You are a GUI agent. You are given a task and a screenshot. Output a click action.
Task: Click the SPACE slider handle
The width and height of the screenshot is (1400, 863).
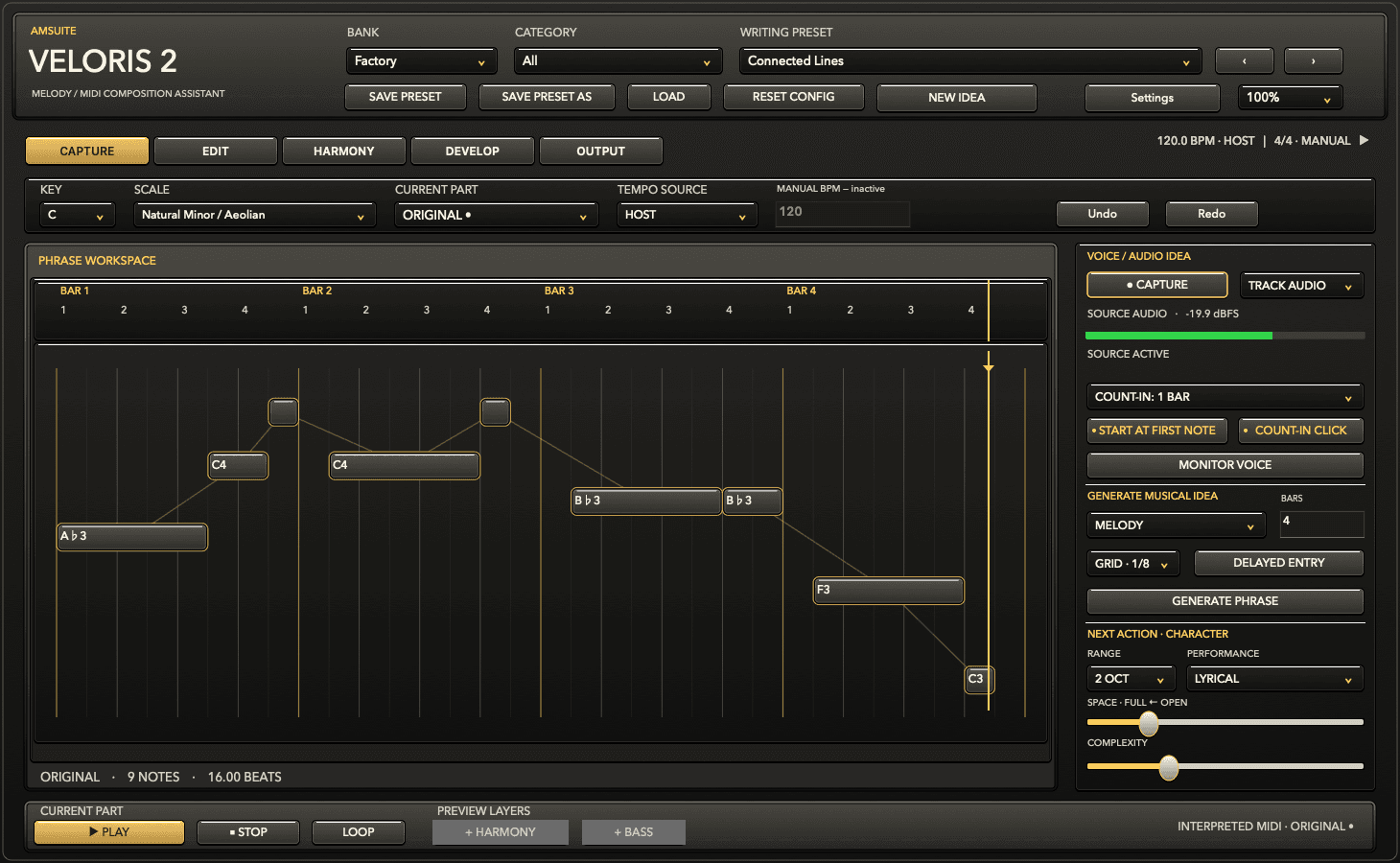coord(1149,723)
